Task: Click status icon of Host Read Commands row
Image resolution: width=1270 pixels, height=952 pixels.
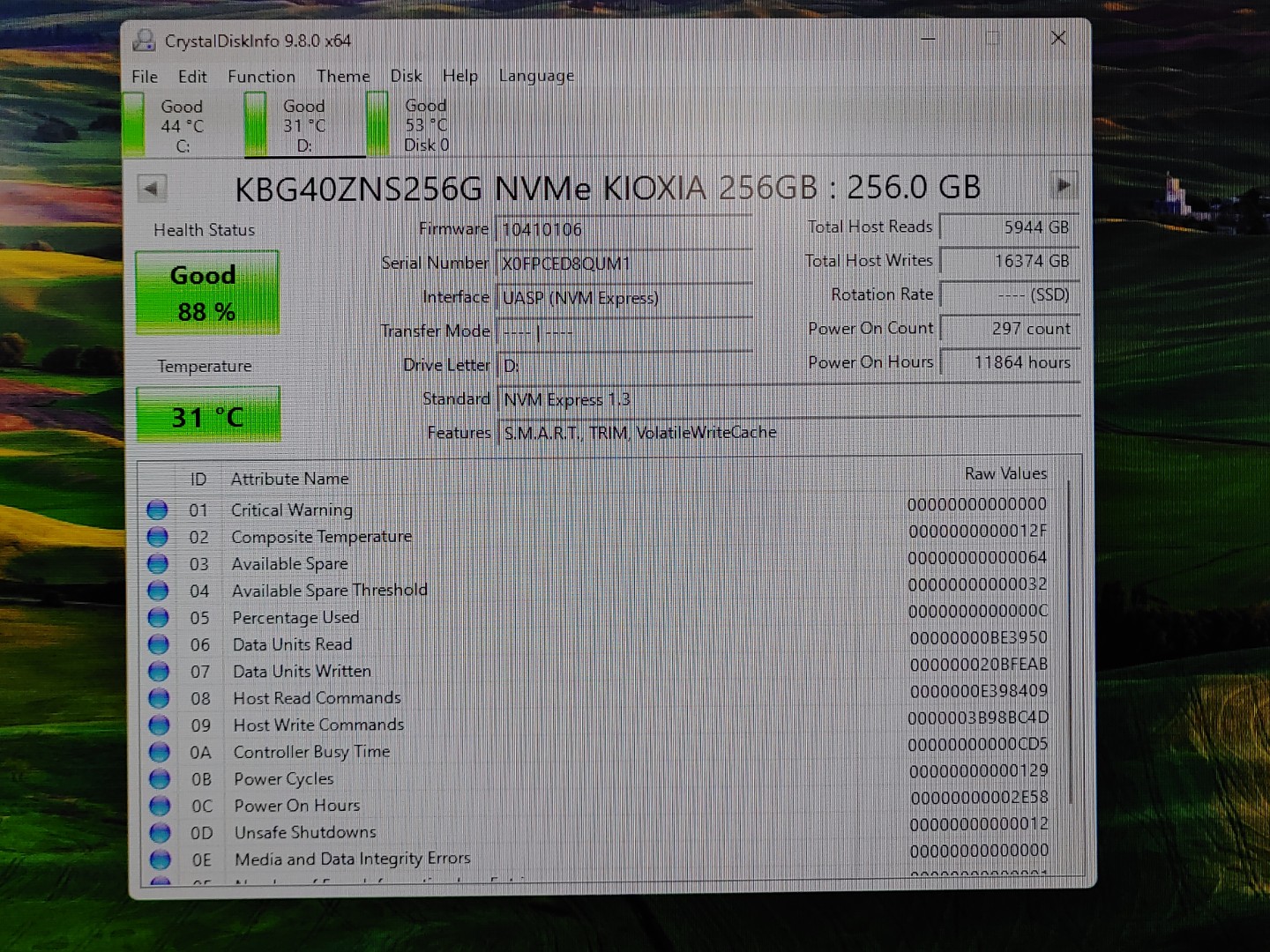Action: point(159,698)
